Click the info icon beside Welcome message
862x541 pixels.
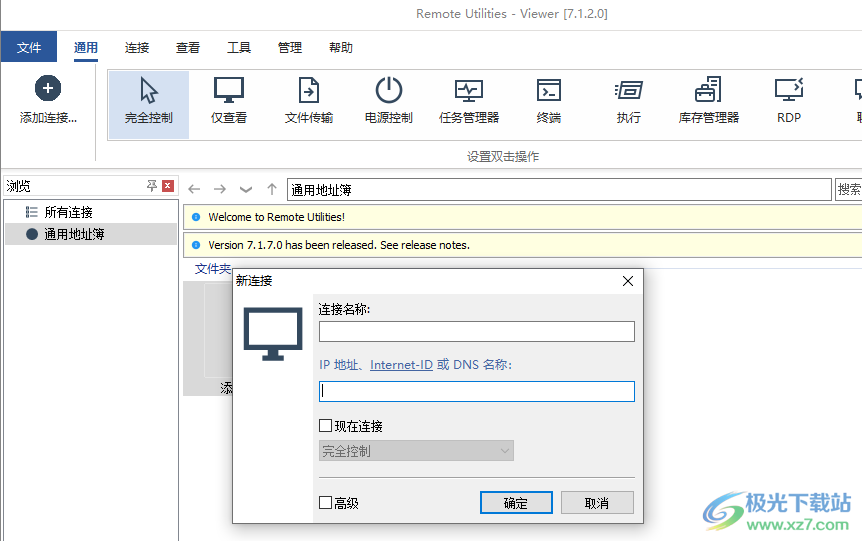(196, 217)
